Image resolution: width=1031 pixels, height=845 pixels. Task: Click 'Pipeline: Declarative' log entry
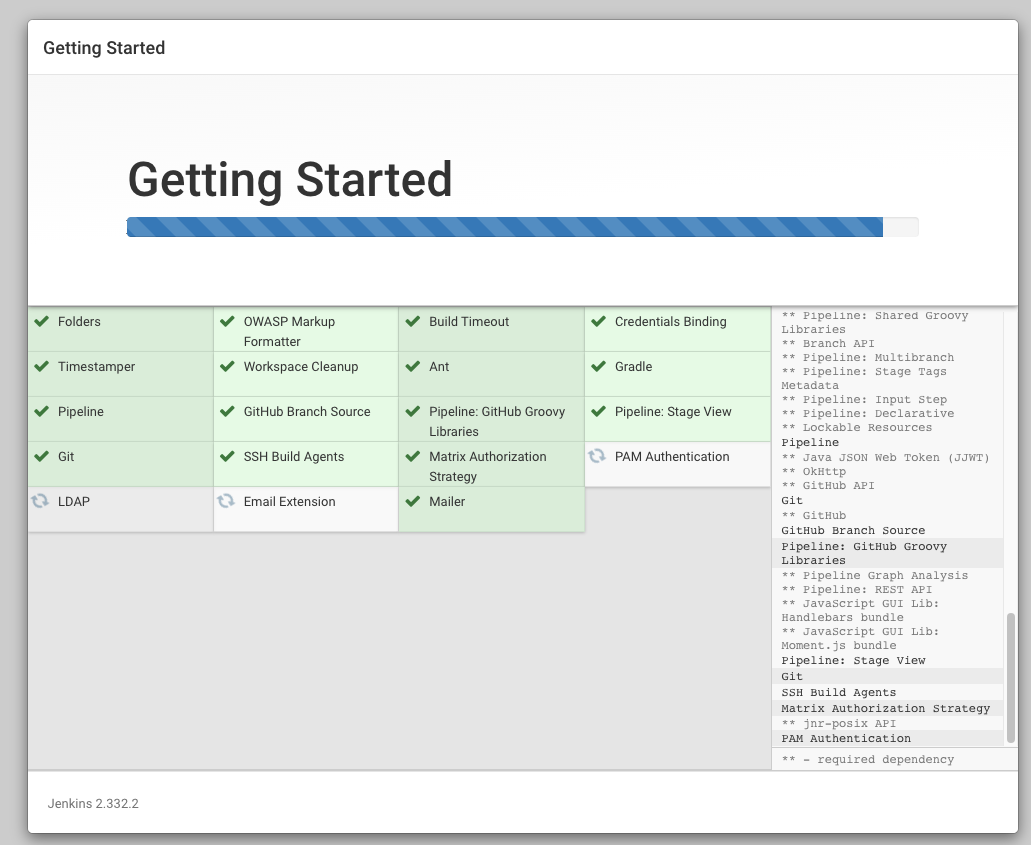[x=867, y=413]
